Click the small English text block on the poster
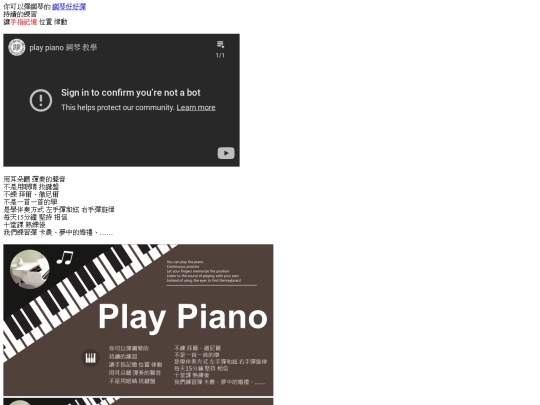The width and height of the screenshot is (540, 405). coord(204,271)
